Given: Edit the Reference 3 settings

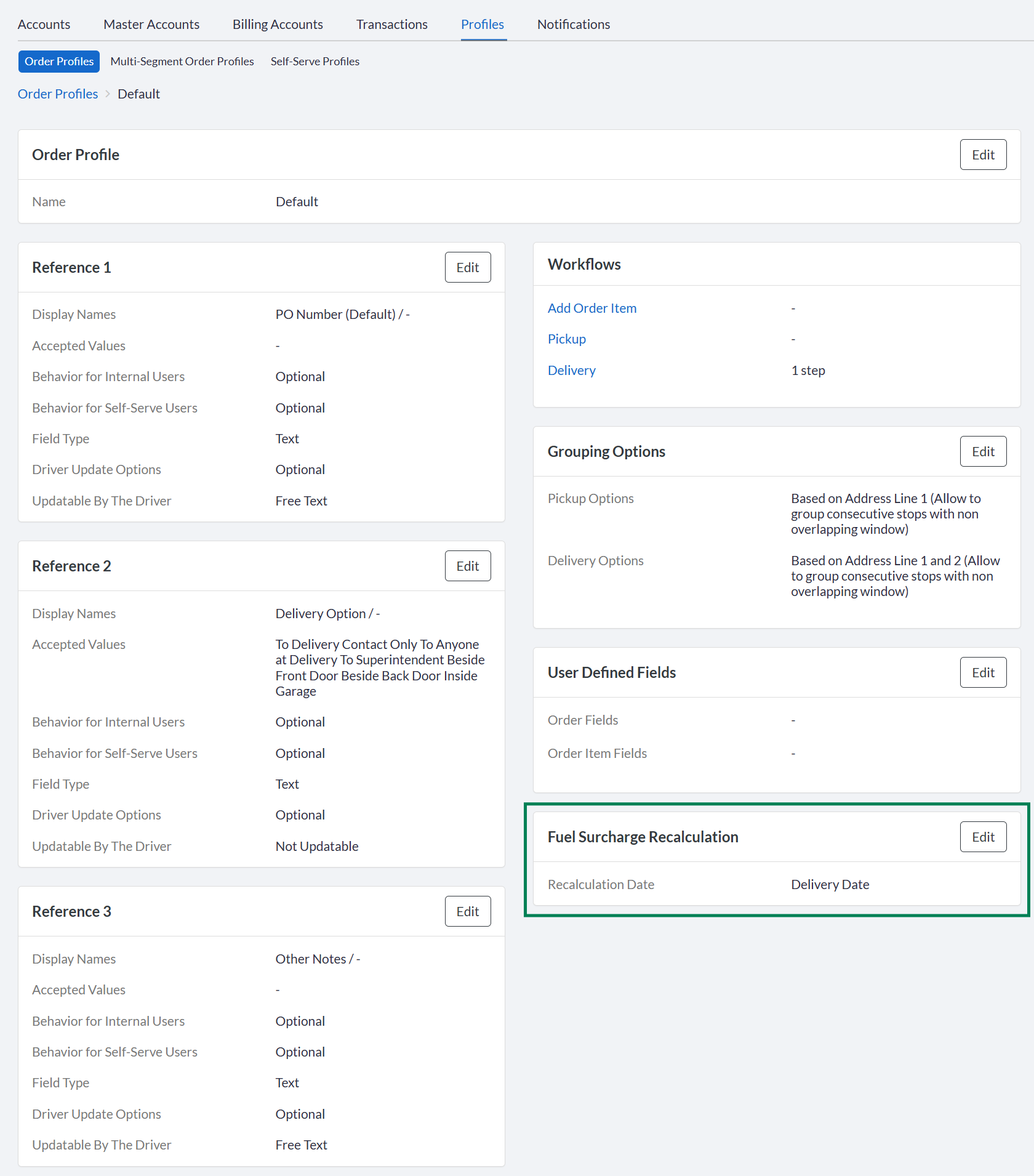Looking at the screenshot, I should click(468, 911).
